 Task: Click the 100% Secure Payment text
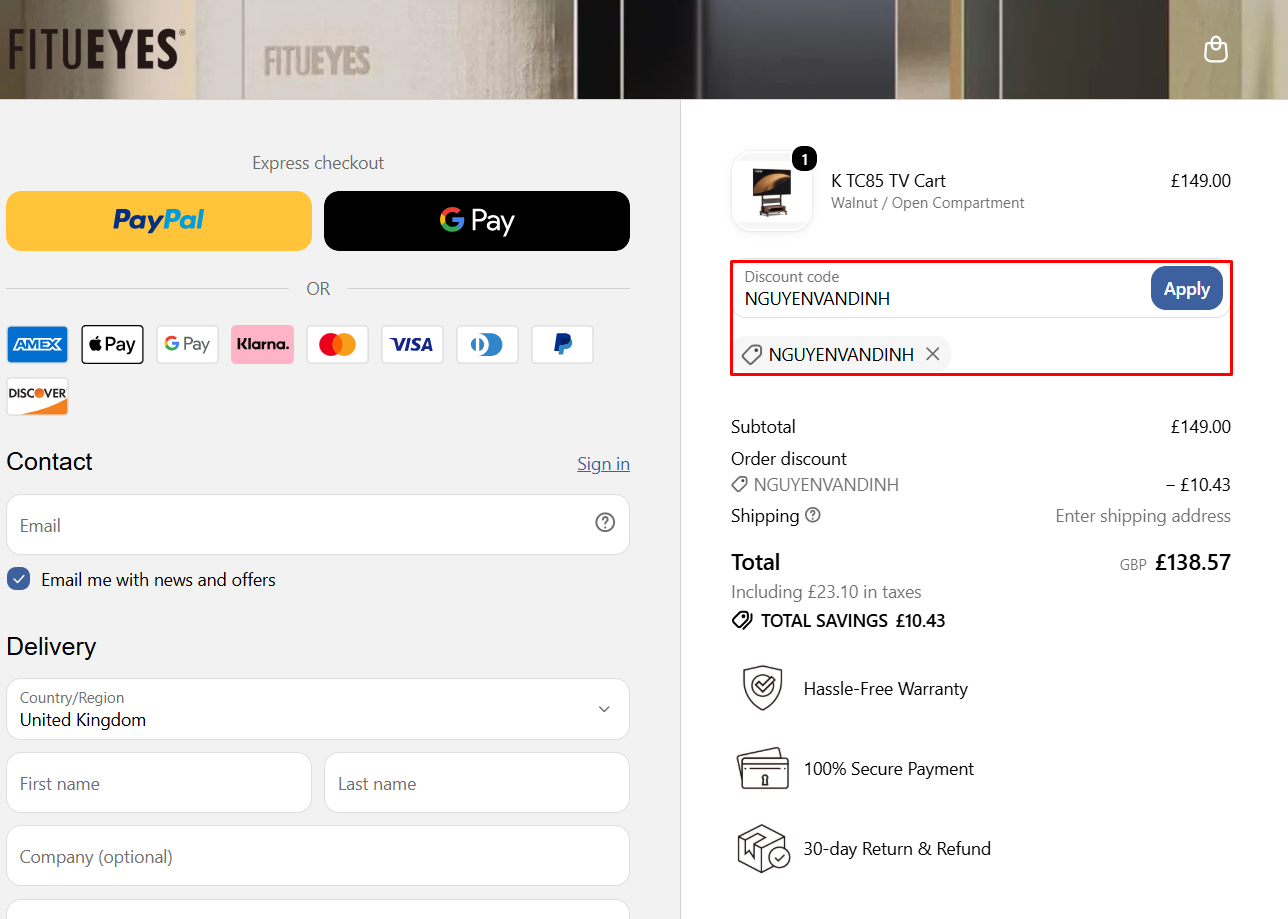pos(888,769)
